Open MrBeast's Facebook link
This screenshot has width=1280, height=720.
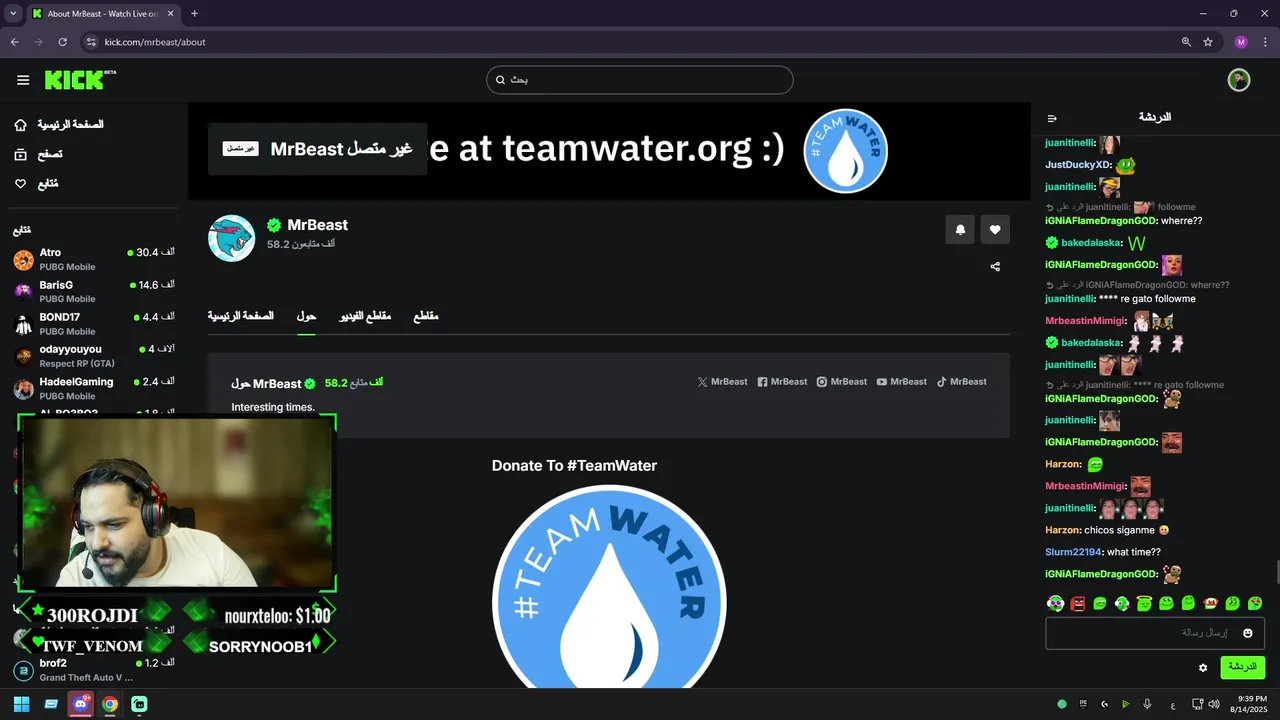782,382
